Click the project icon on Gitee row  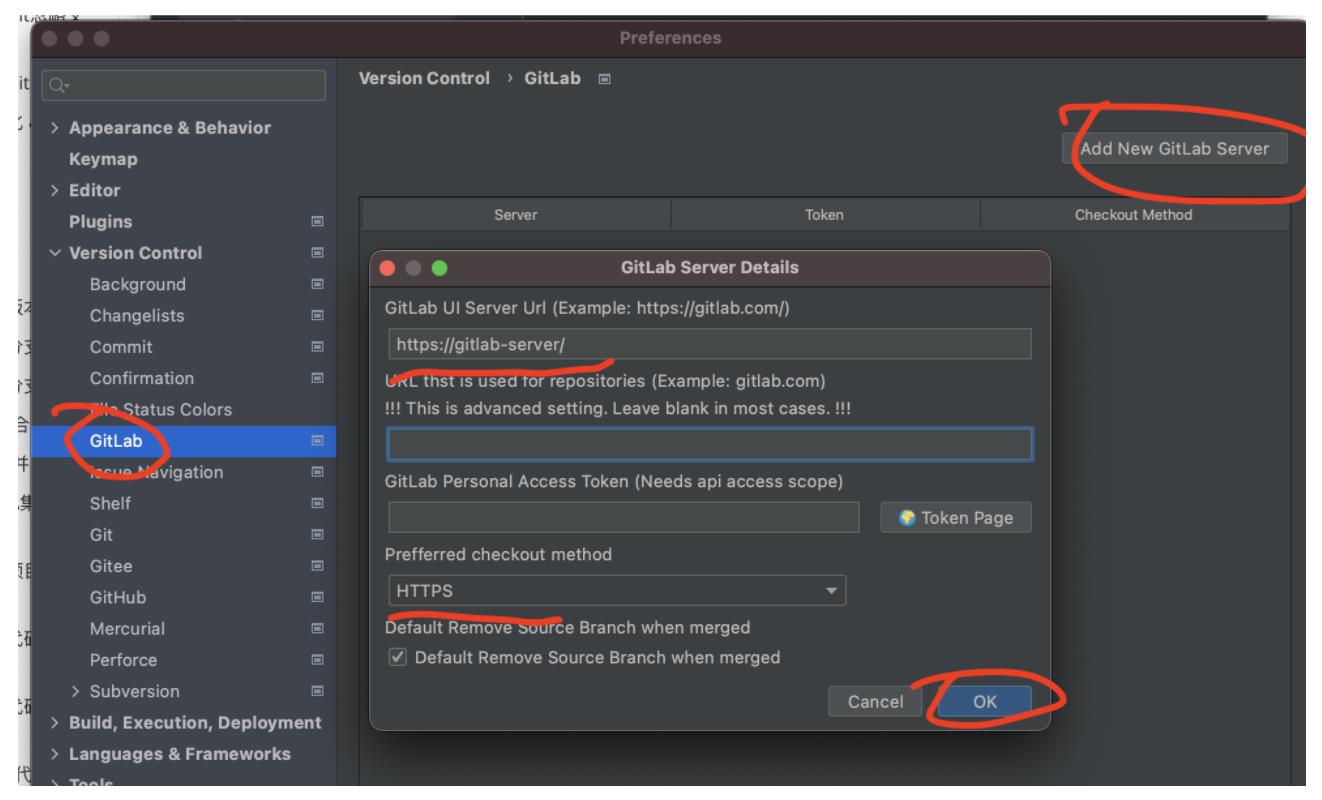click(x=318, y=566)
